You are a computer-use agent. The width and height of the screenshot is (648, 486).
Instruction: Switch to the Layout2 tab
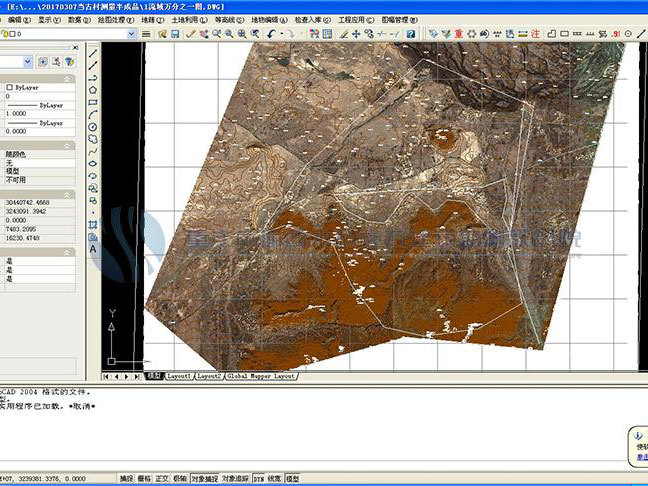(209, 376)
